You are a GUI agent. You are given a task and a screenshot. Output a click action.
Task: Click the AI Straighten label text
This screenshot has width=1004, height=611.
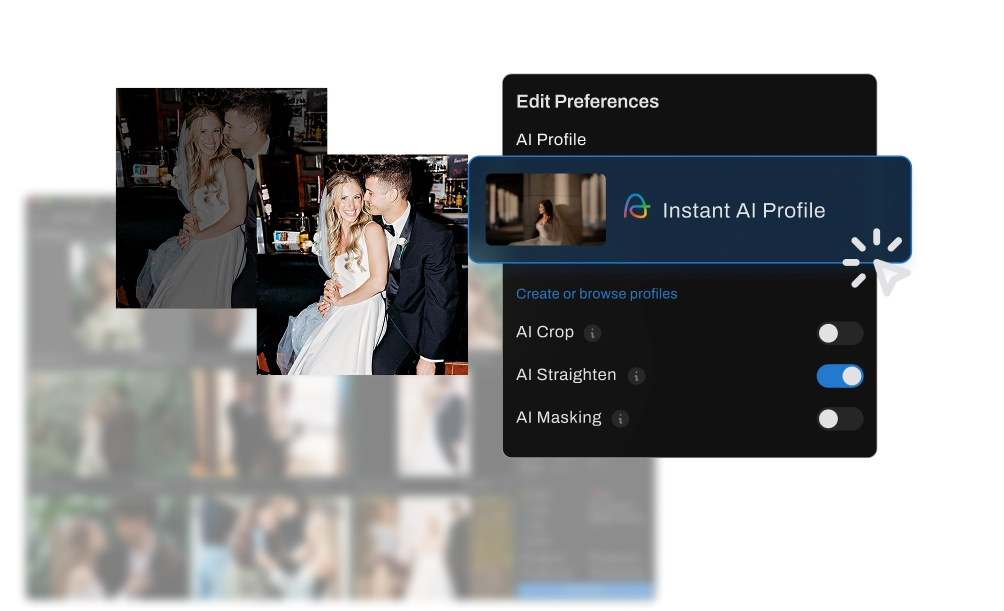point(566,375)
